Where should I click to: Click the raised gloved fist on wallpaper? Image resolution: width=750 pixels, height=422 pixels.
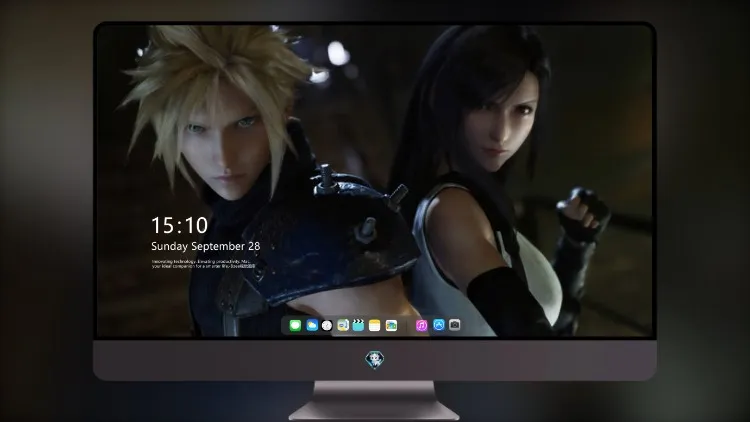[583, 213]
